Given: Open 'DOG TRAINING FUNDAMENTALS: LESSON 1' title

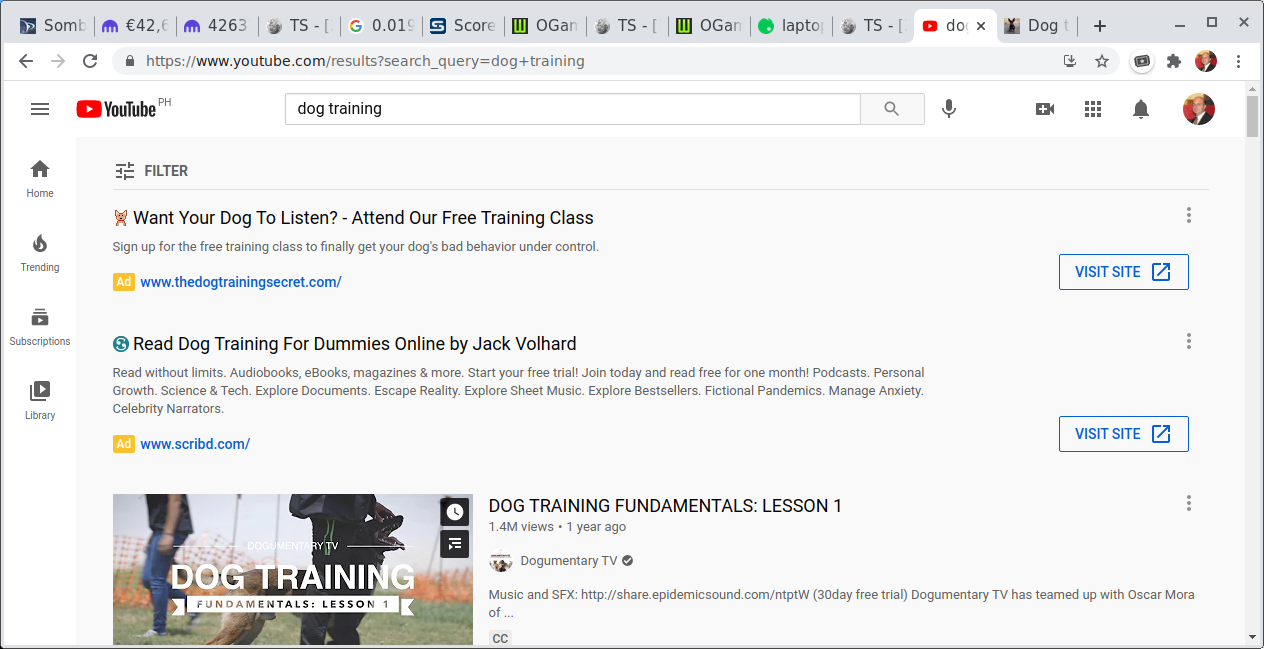Looking at the screenshot, I should click(x=665, y=506).
